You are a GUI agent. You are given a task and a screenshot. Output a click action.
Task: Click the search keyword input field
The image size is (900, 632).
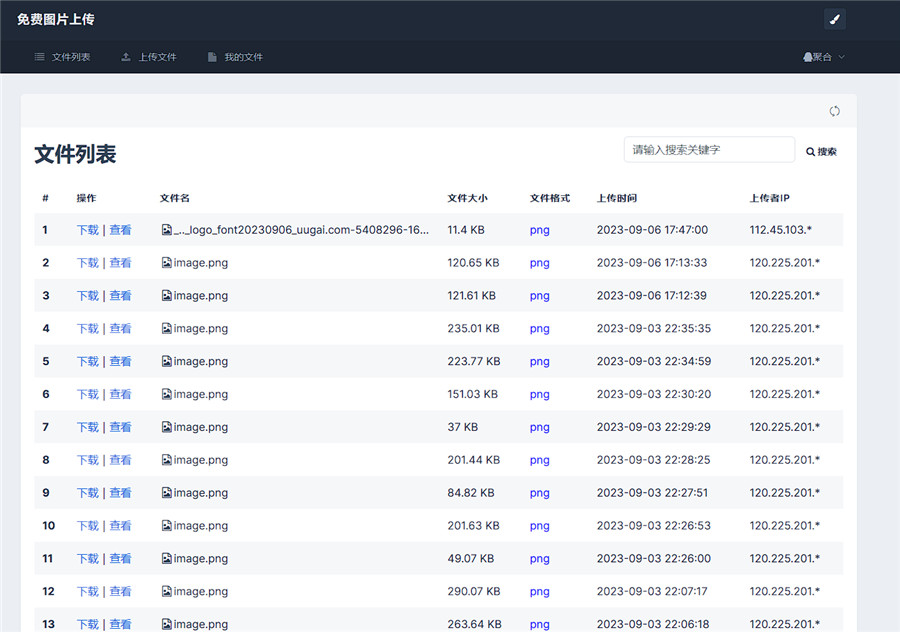click(x=709, y=150)
